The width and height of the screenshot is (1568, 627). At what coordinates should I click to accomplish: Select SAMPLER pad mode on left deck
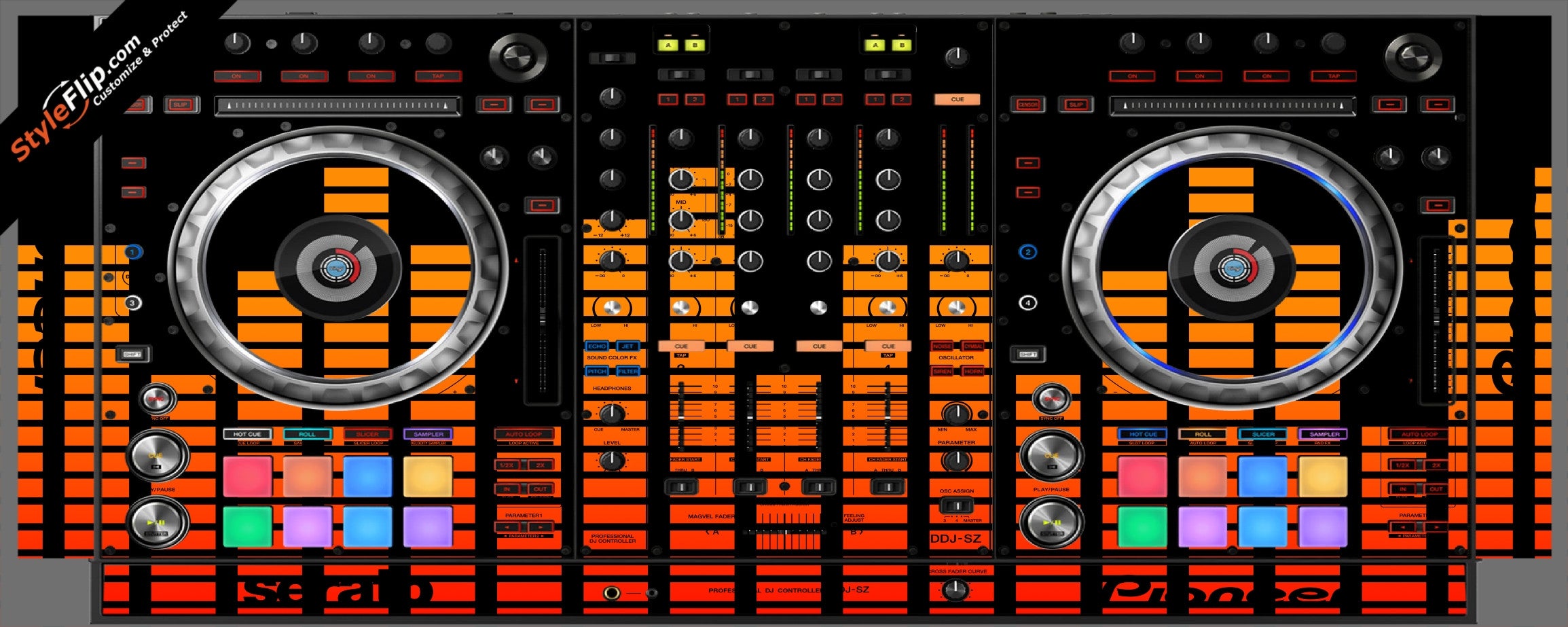click(428, 434)
